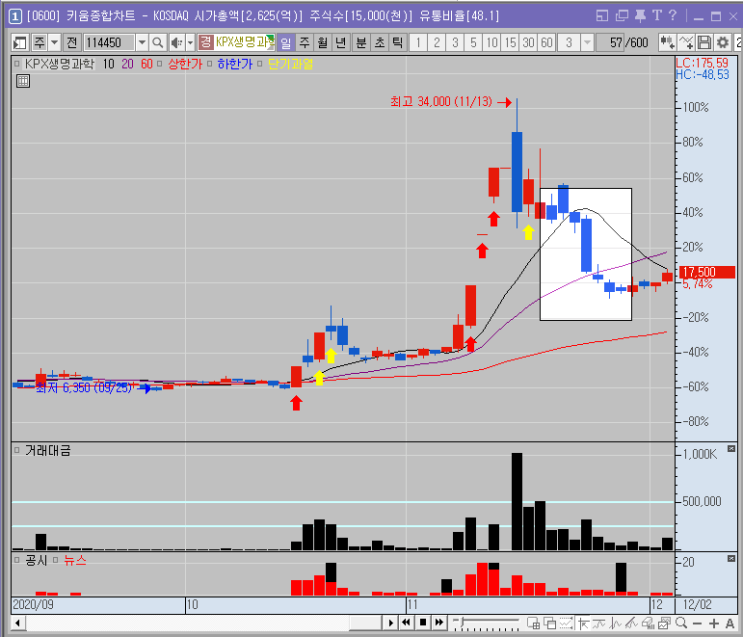Click the minus zoom-out icon at bottom

(x=697, y=623)
